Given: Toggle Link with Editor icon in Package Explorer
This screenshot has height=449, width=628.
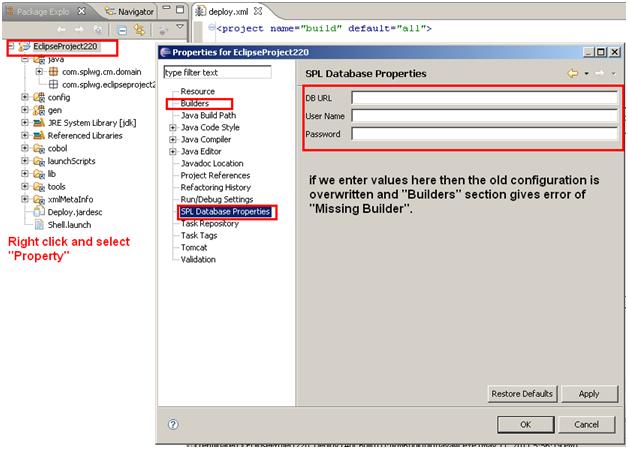Looking at the screenshot, I should (139, 30).
